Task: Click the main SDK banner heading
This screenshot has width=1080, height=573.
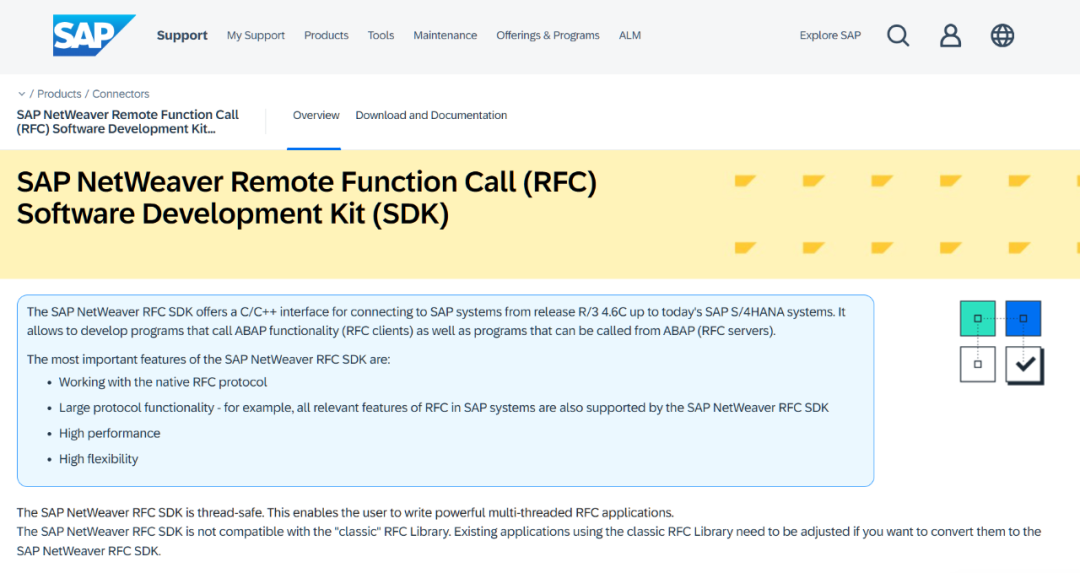Action: [307, 198]
